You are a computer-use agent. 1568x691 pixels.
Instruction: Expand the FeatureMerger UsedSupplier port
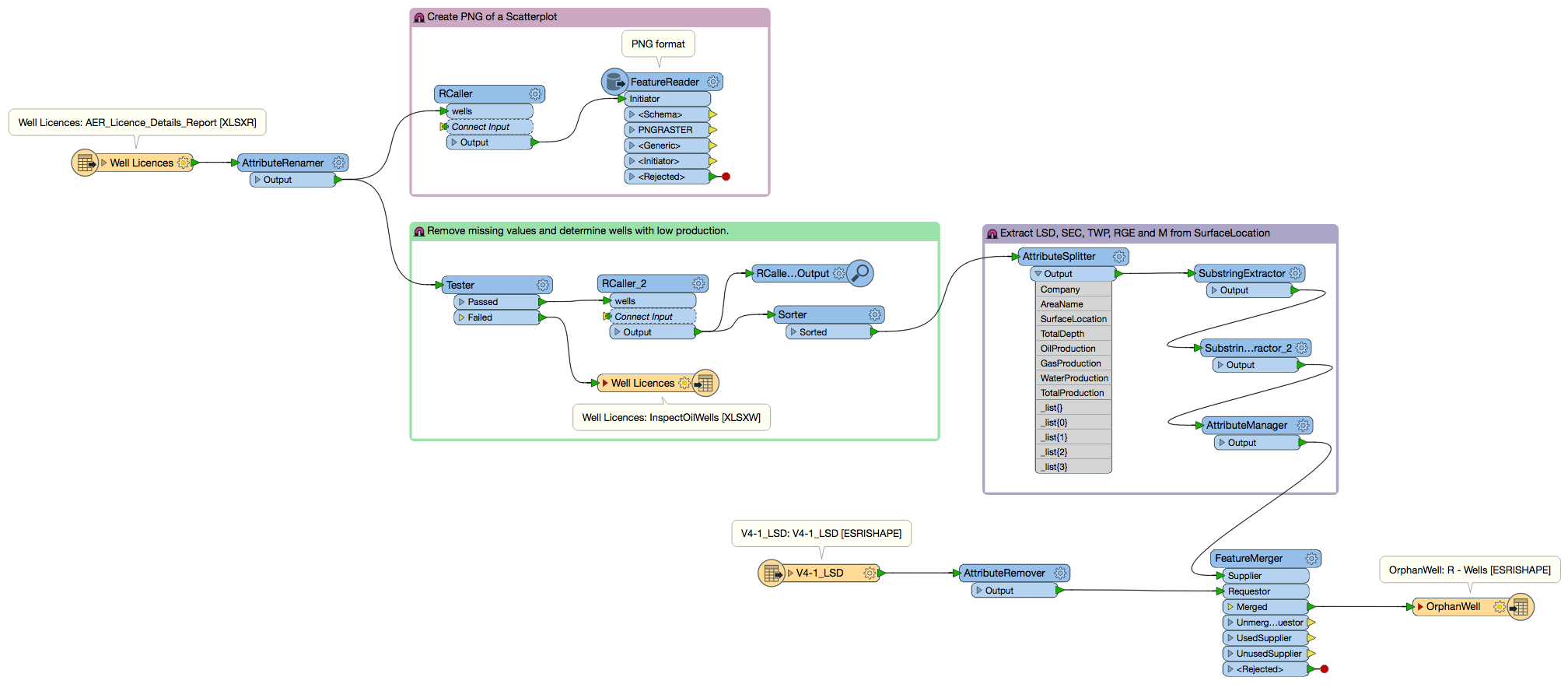pyautogui.click(x=1230, y=638)
